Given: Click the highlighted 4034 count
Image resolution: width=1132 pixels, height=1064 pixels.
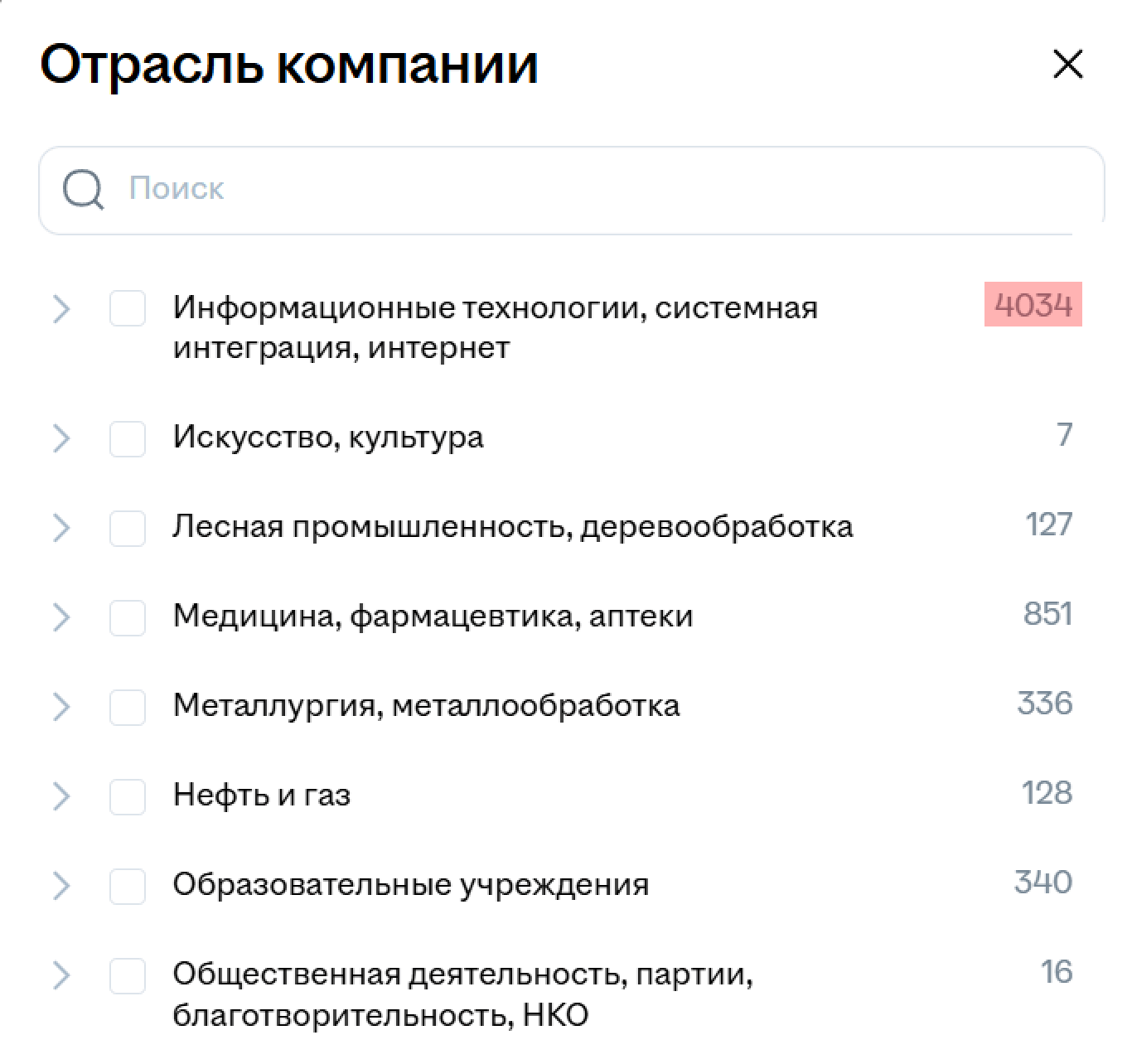Looking at the screenshot, I should (x=1033, y=305).
